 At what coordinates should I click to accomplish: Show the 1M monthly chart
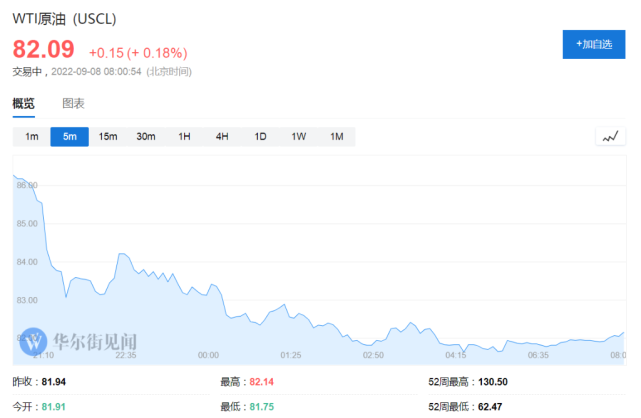pyautogui.click(x=336, y=137)
